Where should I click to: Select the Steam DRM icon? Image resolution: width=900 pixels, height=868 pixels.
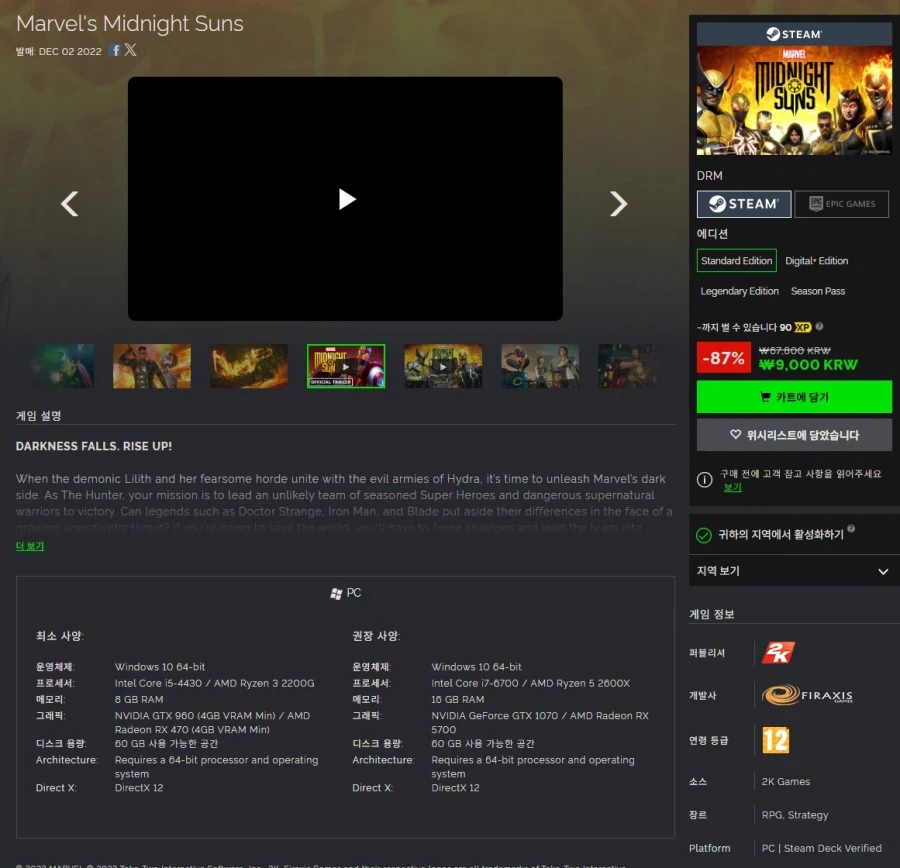point(743,204)
